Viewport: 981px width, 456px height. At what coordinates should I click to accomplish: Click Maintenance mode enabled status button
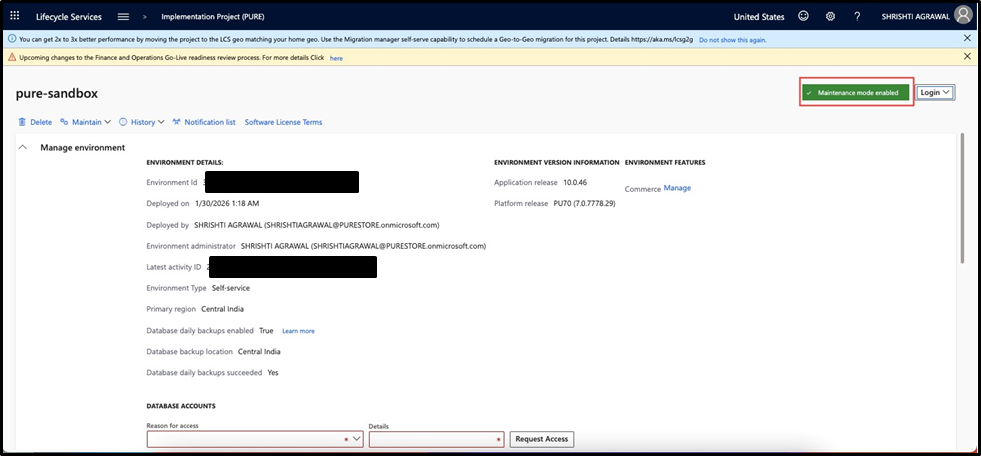click(856, 93)
